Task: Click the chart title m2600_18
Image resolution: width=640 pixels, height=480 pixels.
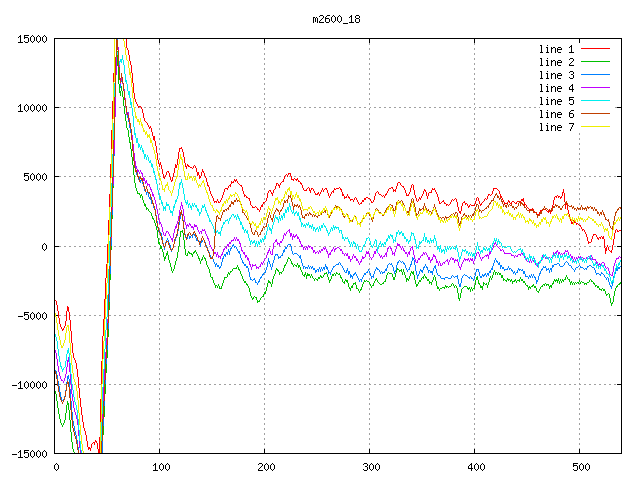Action: pyautogui.click(x=338, y=19)
